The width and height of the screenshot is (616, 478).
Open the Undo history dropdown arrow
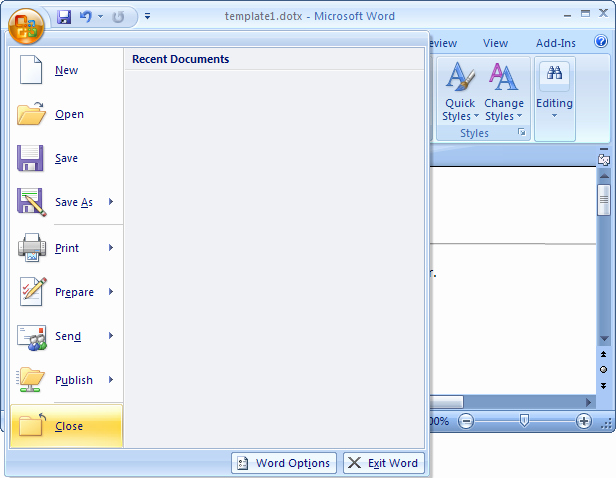pos(101,16)
